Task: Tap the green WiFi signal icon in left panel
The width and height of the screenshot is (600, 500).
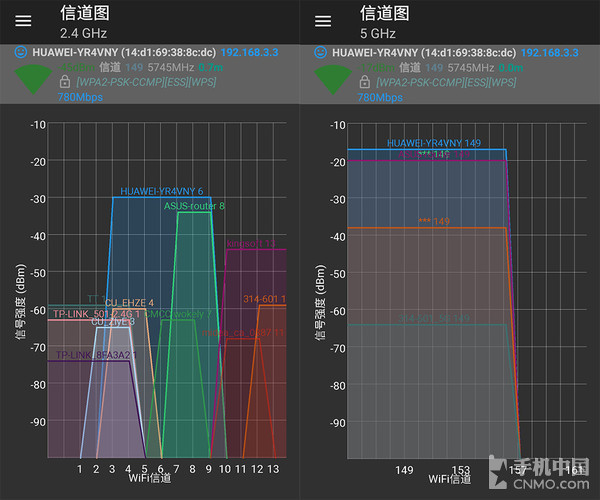Action: tap(35, 78)
